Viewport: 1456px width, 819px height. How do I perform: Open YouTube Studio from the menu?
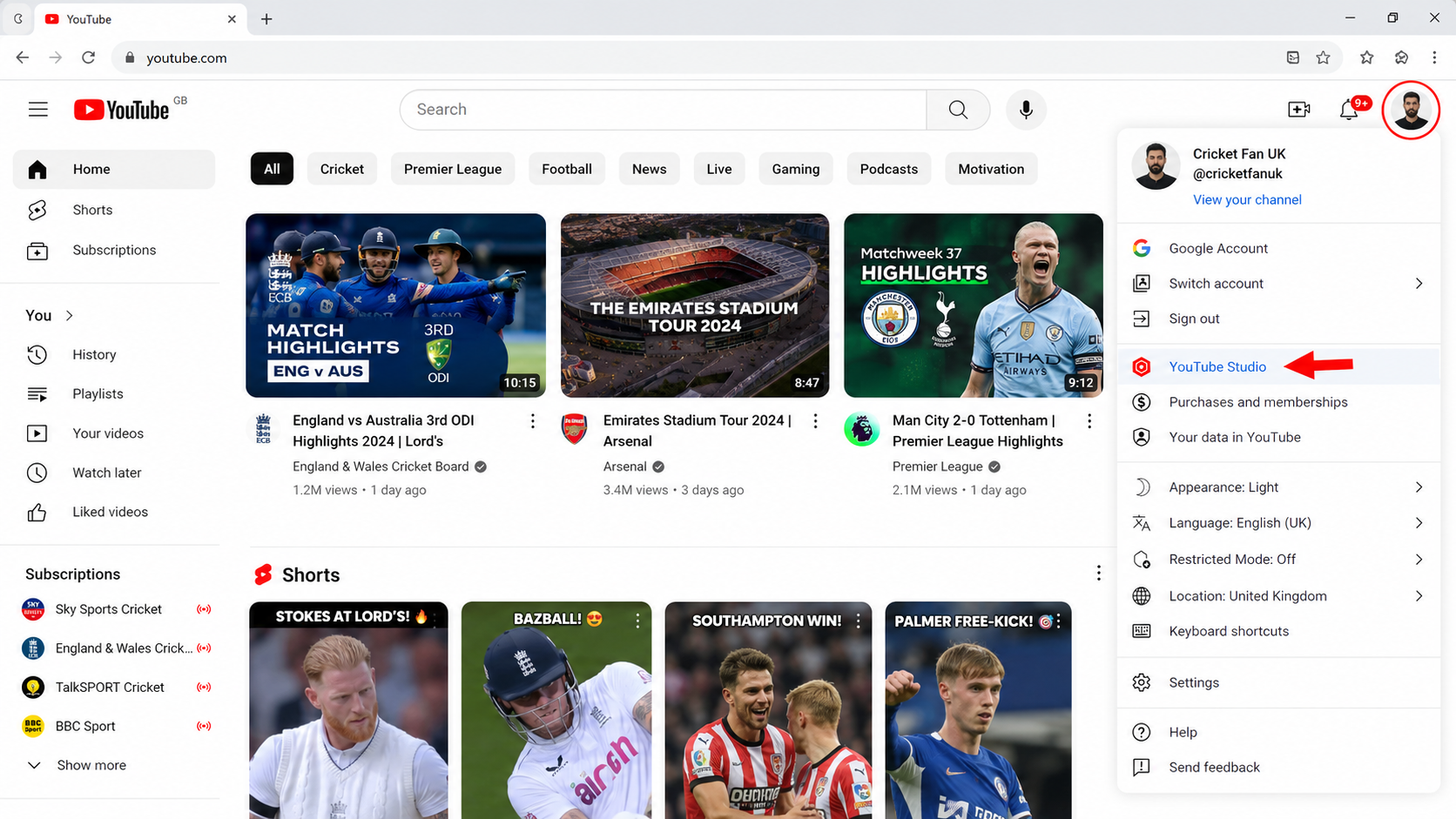tap(1278, 366)
